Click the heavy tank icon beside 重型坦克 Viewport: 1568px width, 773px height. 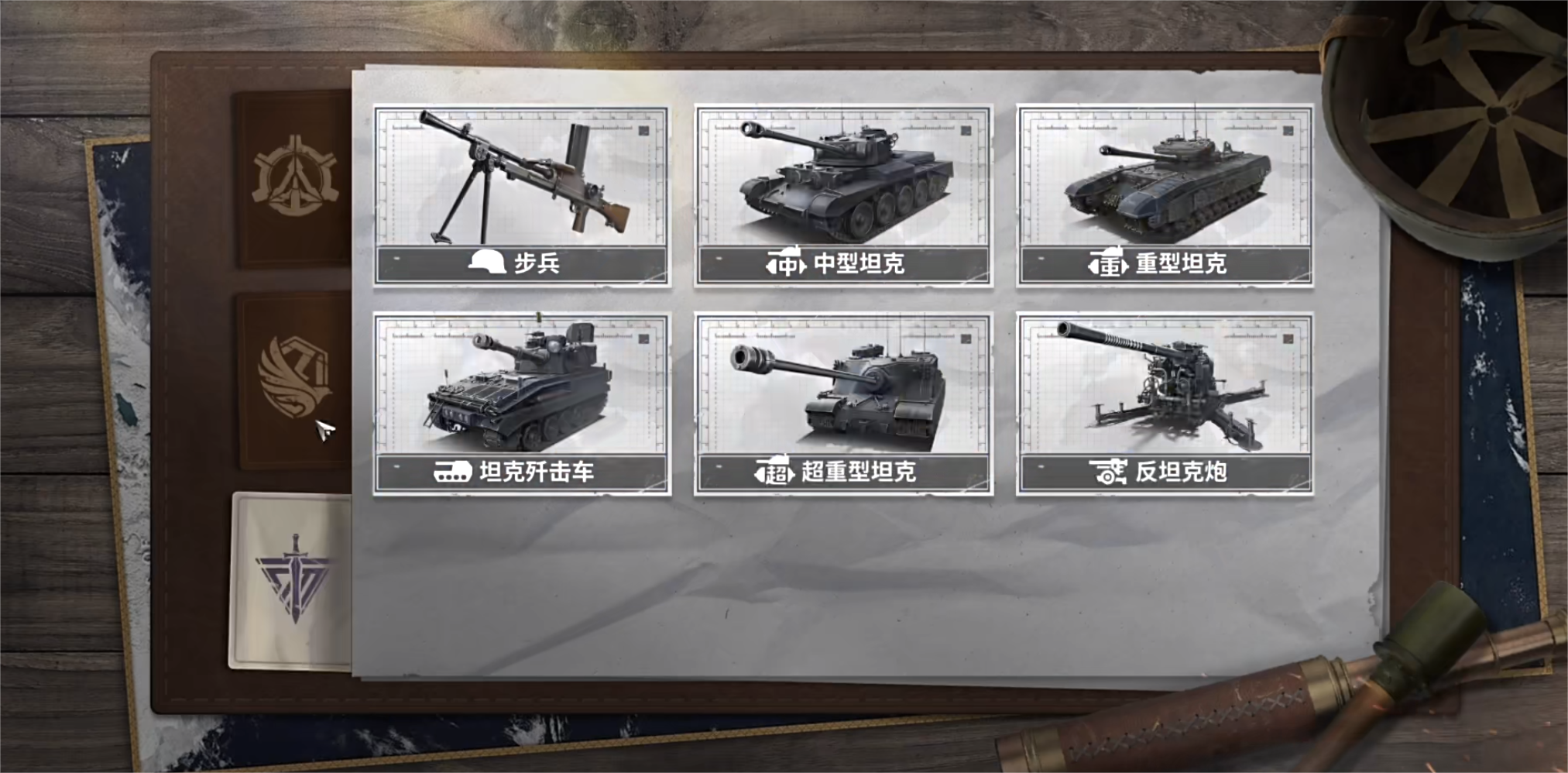[1108, 264]
